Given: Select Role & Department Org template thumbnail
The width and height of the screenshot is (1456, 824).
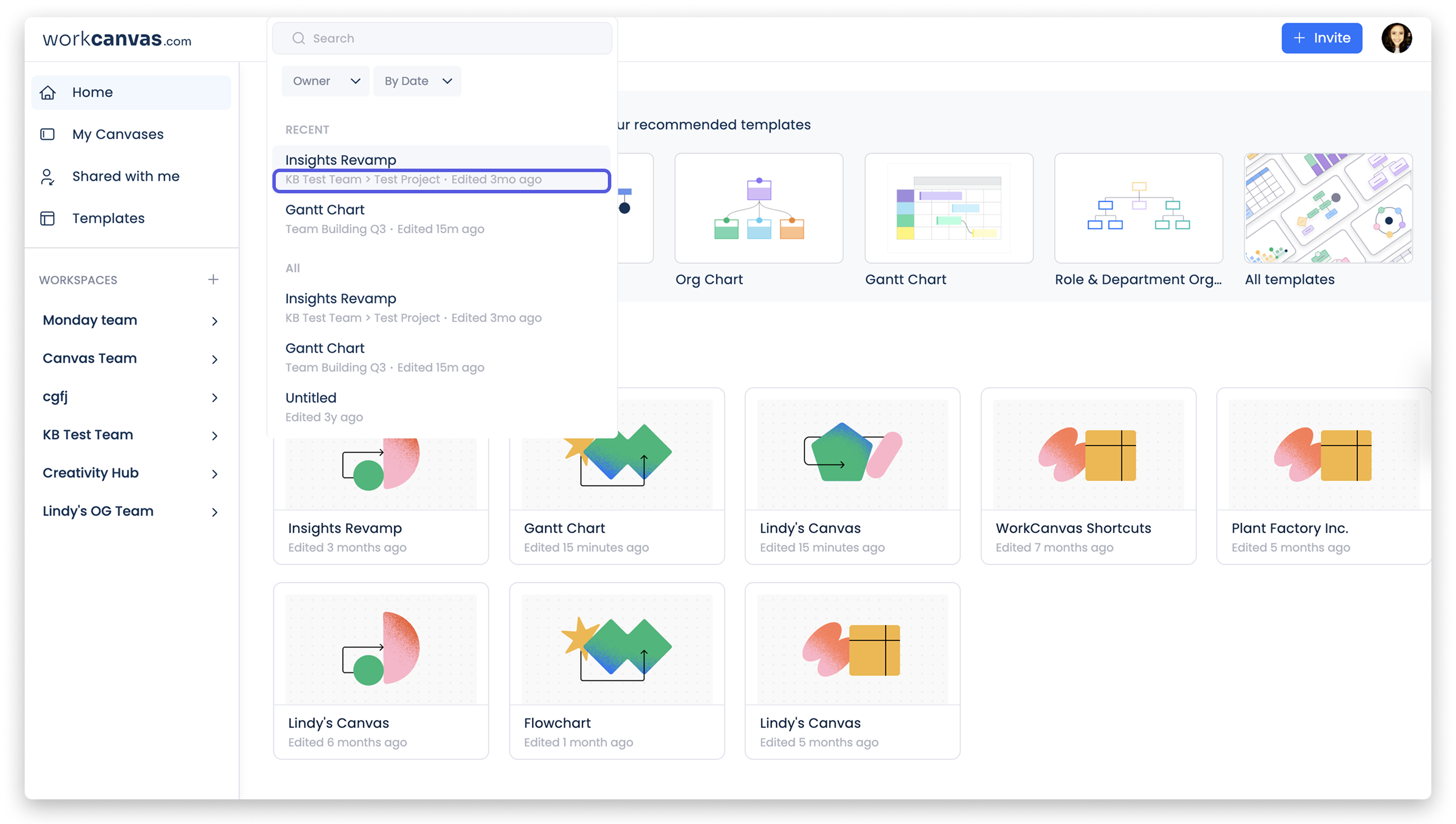Looking at the screenshot, I should click(x=1138, y=208).
